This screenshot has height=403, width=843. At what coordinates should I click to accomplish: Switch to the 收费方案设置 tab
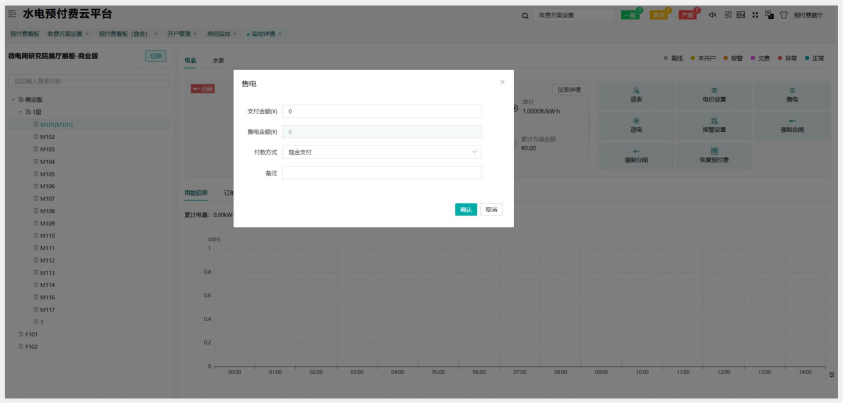click(65, 34)
